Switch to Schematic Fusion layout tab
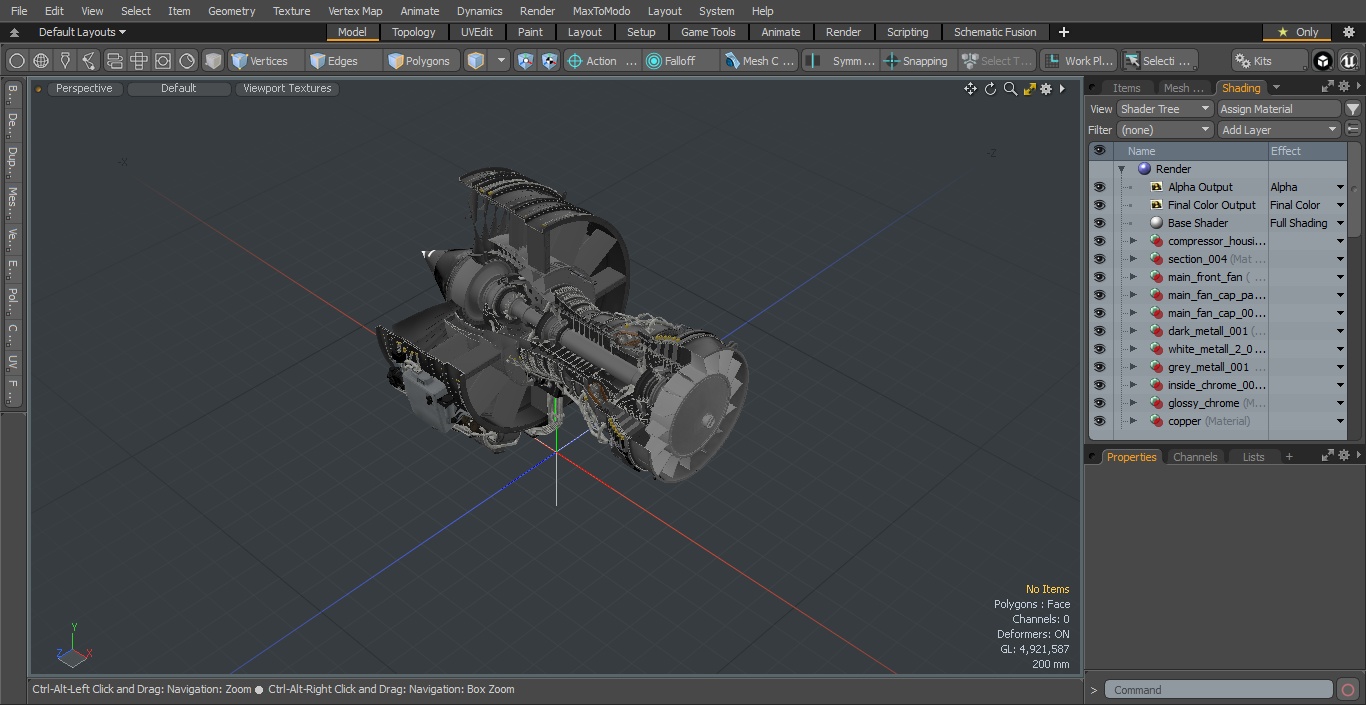Screen dimensions: 1366x705 pyautogui.click(x=995, y=32)
